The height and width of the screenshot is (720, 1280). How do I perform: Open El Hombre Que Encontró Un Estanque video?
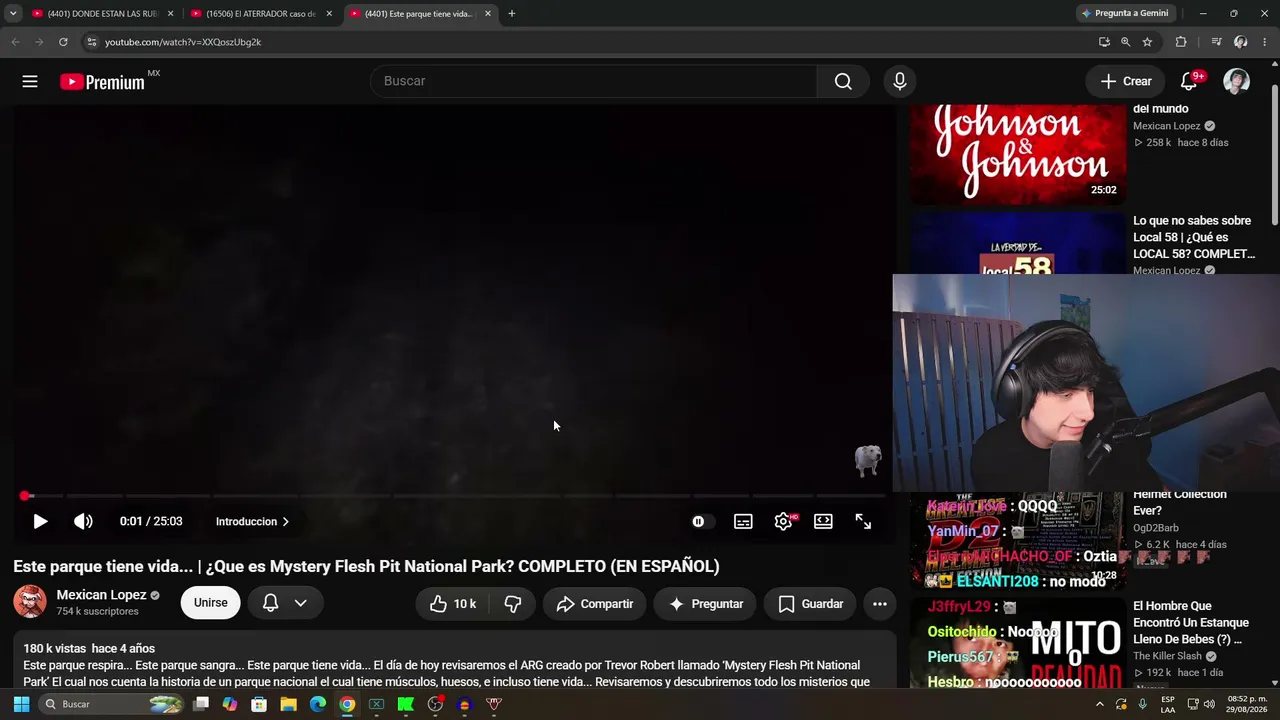1191,623
